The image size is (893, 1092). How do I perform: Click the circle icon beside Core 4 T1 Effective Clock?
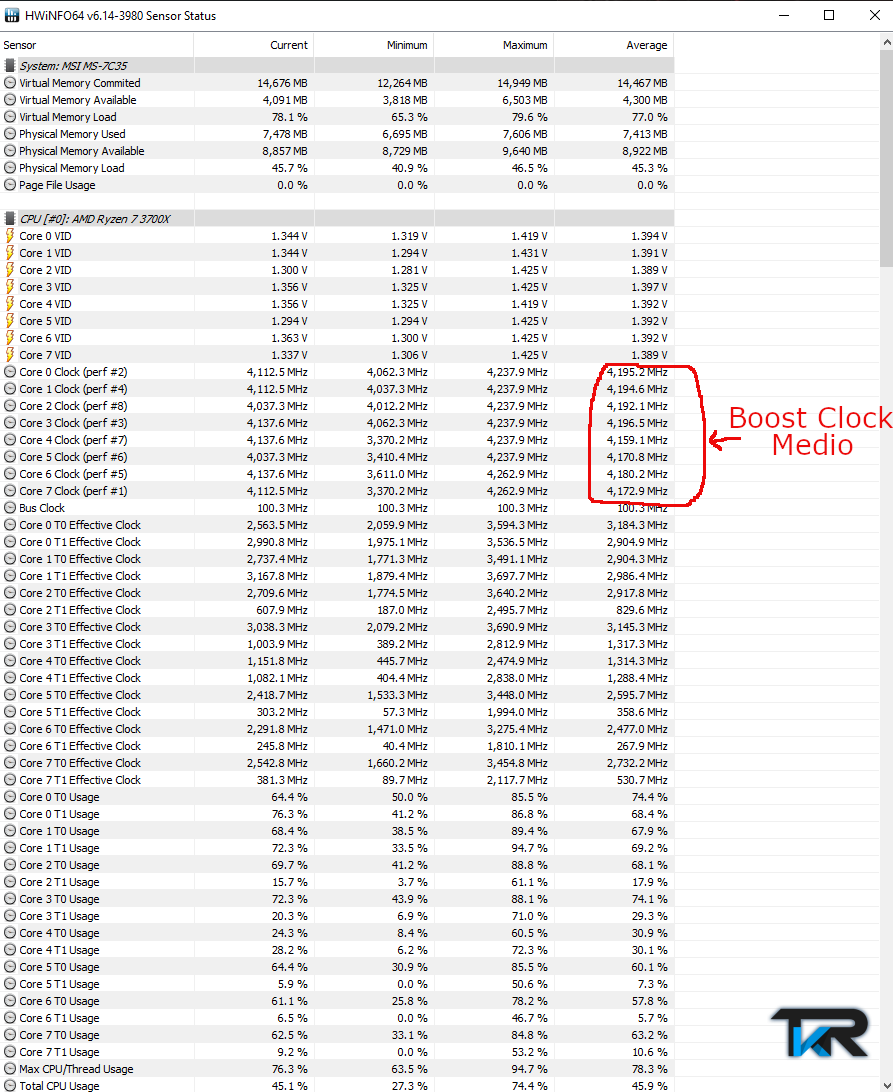coord(10,678)
